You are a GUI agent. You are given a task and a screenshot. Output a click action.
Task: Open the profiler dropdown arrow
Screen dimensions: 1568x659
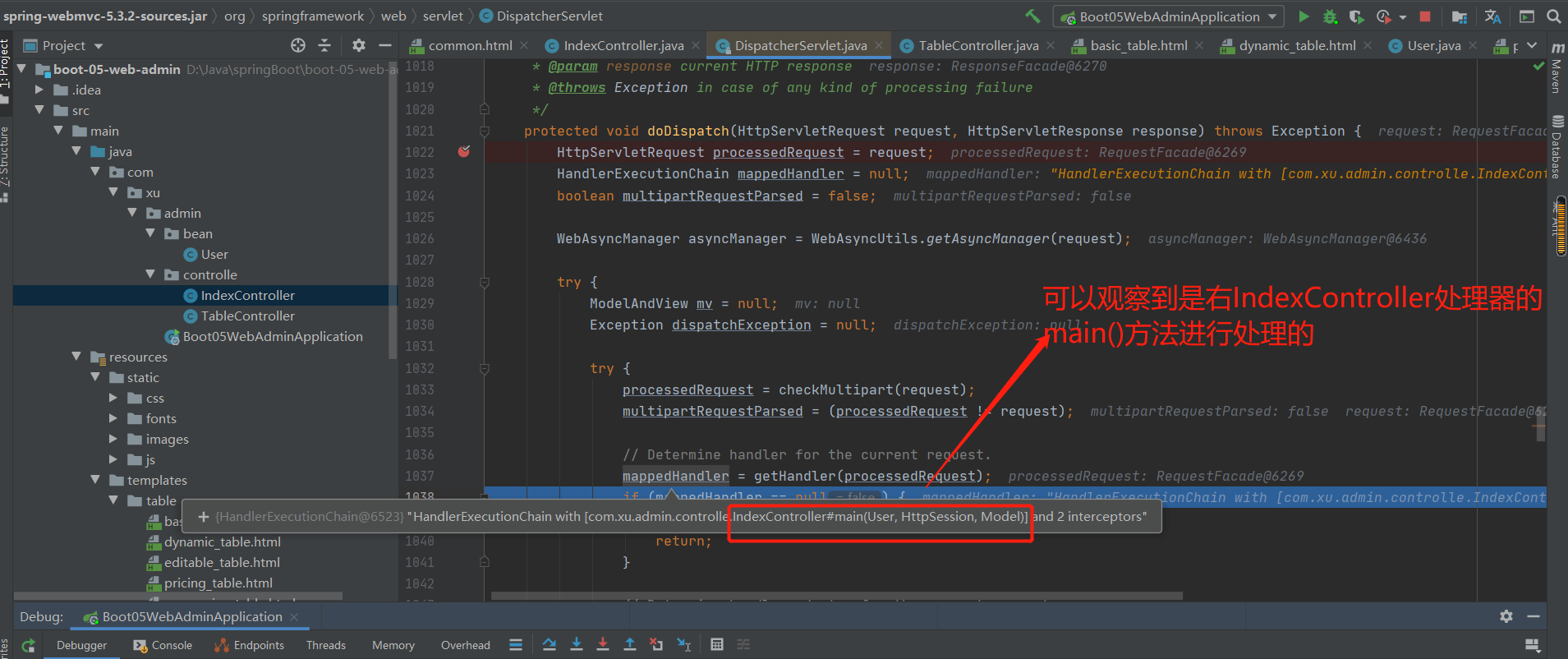click(x=1402, y=16)
